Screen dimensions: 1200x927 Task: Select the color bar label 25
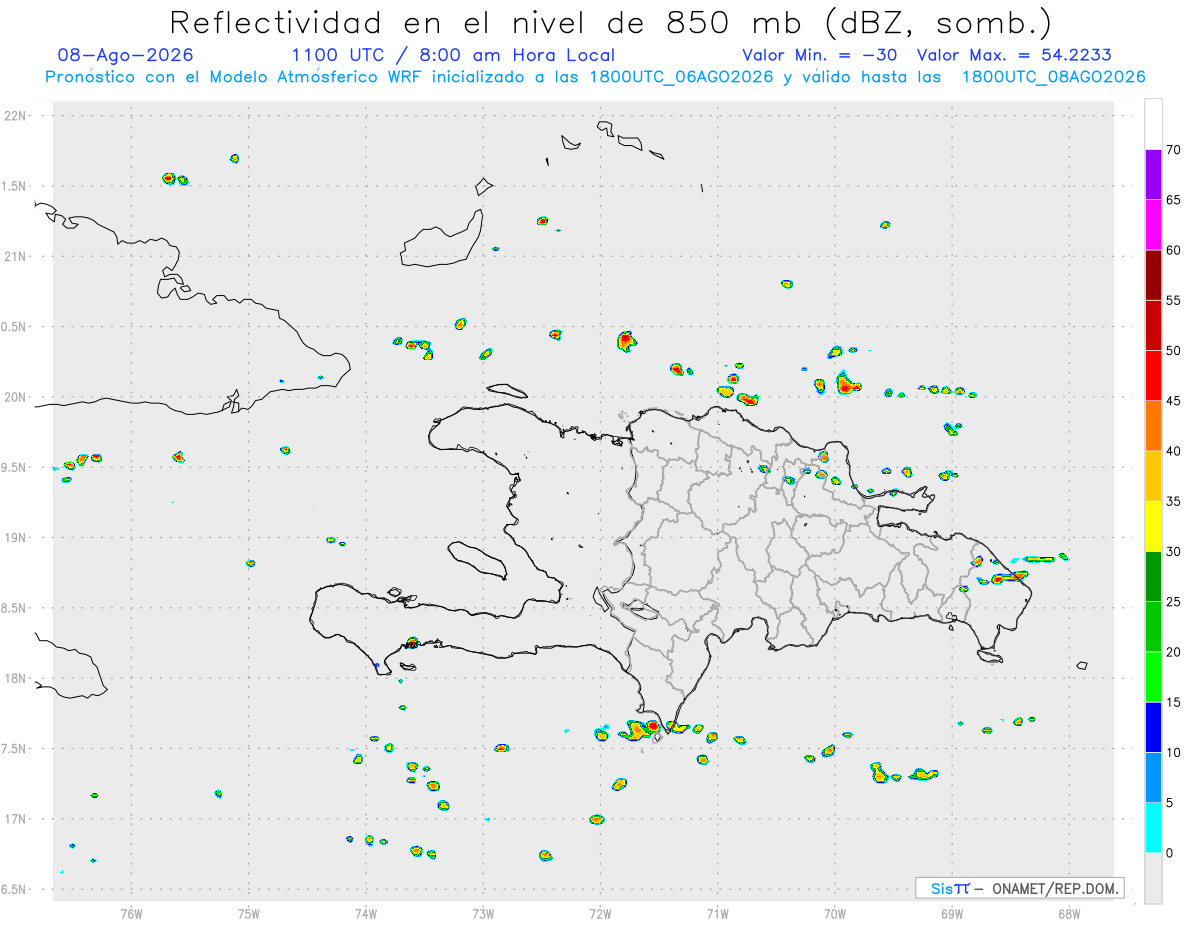click(1174, 602)
